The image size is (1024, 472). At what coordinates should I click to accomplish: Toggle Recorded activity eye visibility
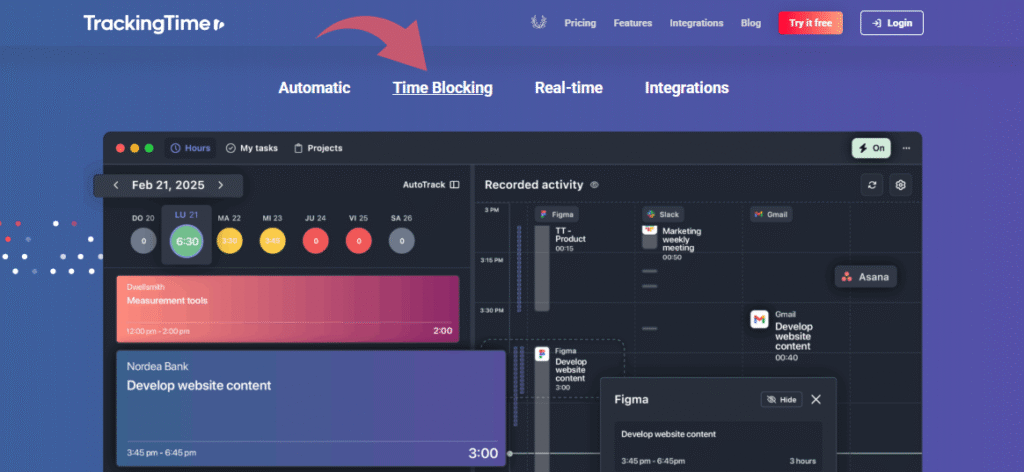click(x=594, y=185)
